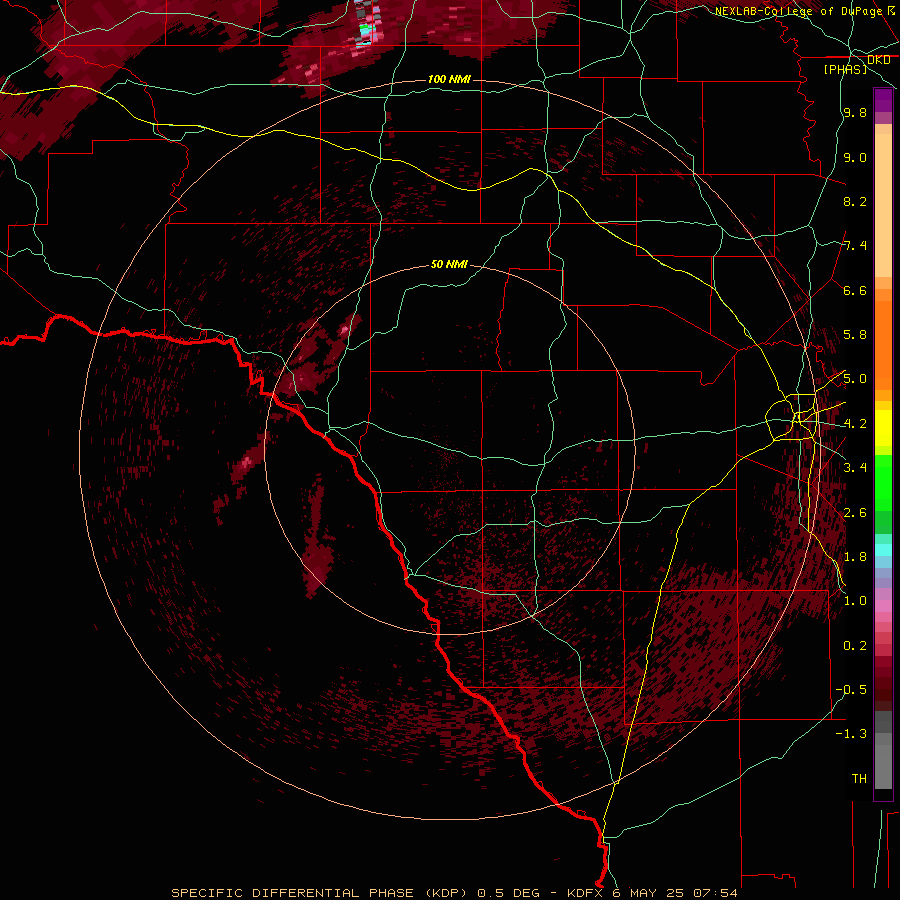Click the 0.2 legend value
This screenshot has height=900, width=900.
click(855, 646)
